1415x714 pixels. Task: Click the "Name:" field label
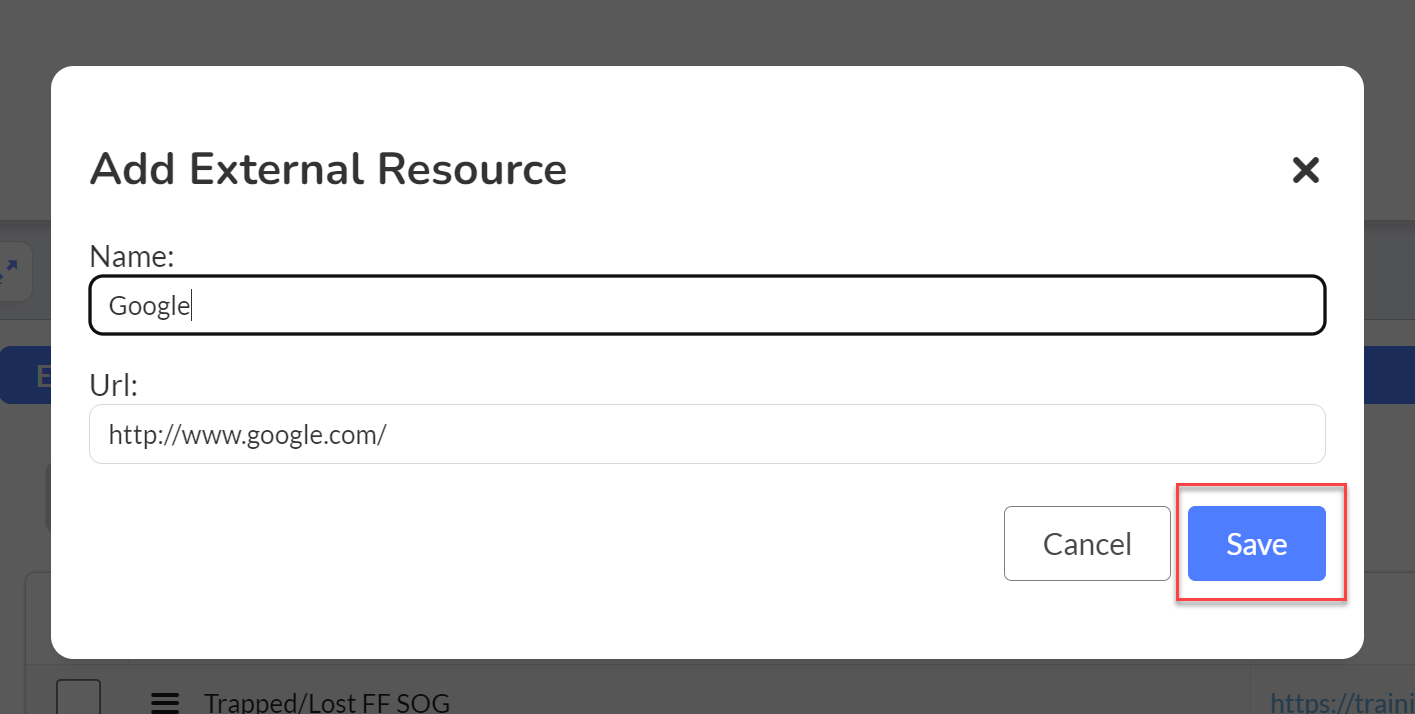click(132, 257)
